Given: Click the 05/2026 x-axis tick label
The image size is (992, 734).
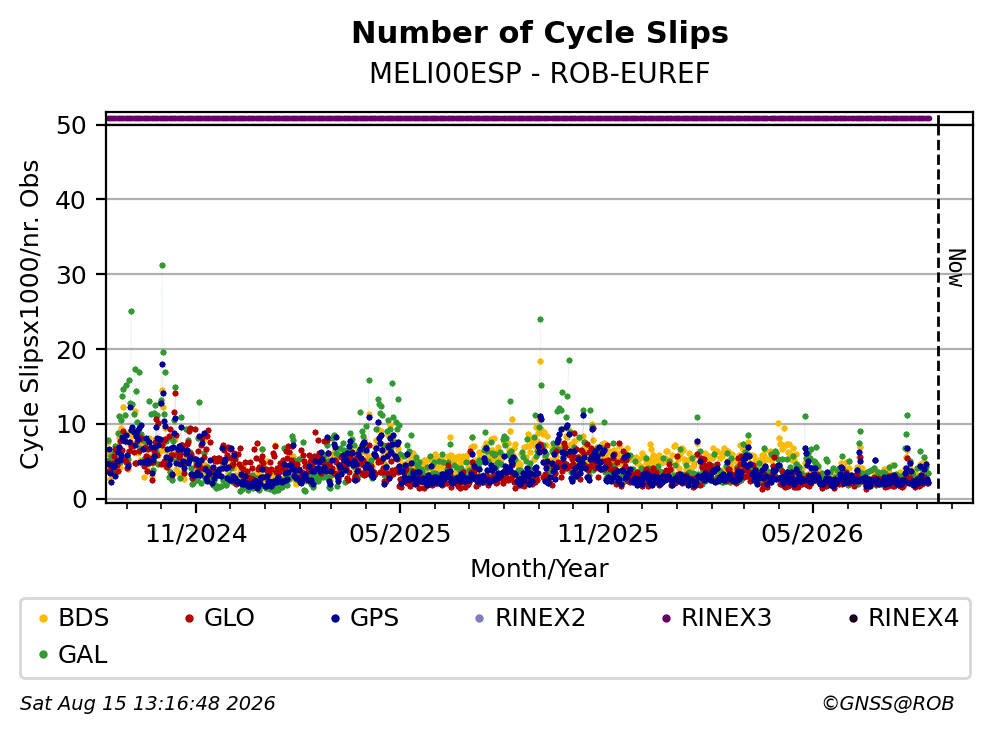Looking at the screenshot, I should [812, 534].
